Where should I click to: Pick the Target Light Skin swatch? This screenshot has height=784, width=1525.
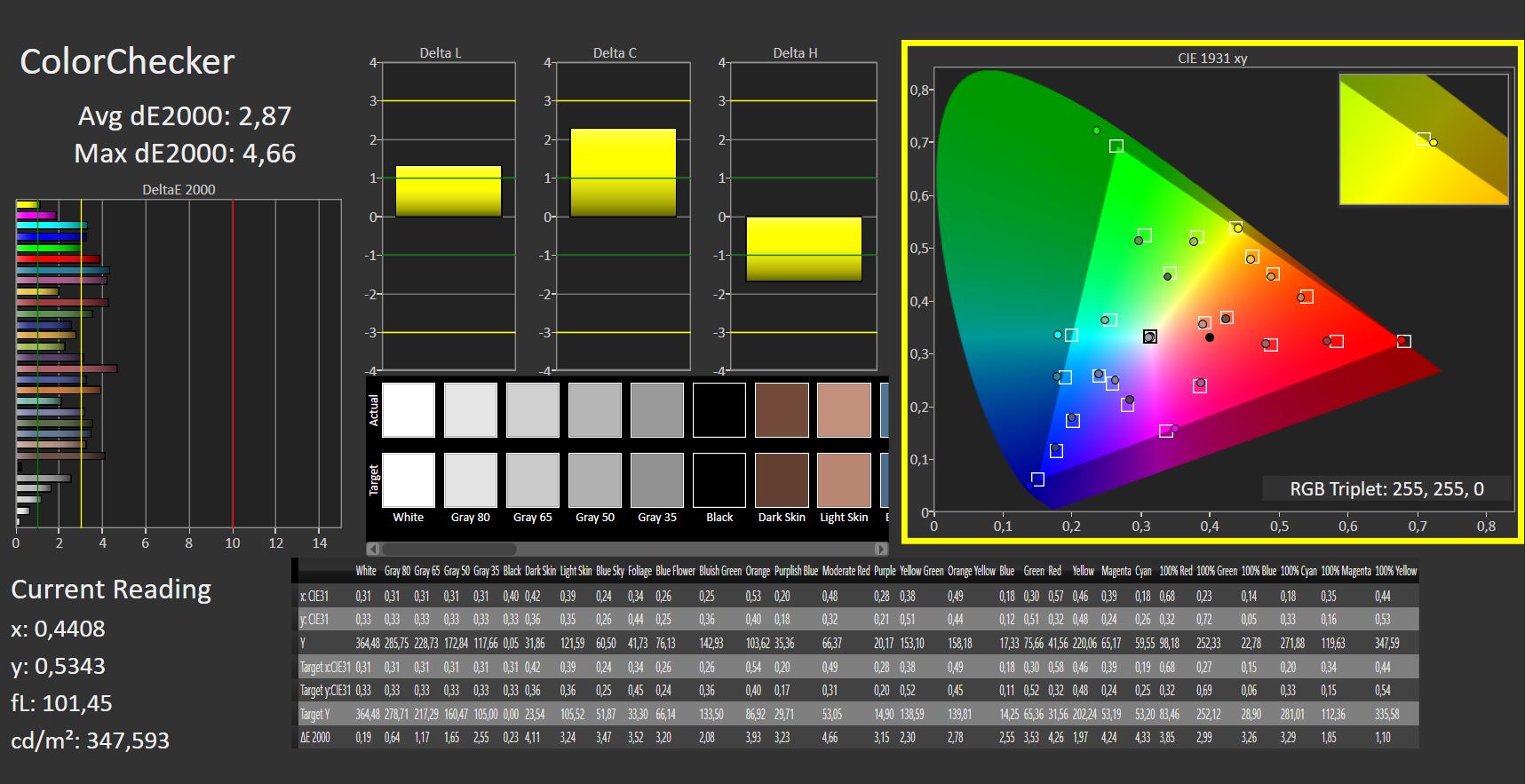(x=844, y=480)
